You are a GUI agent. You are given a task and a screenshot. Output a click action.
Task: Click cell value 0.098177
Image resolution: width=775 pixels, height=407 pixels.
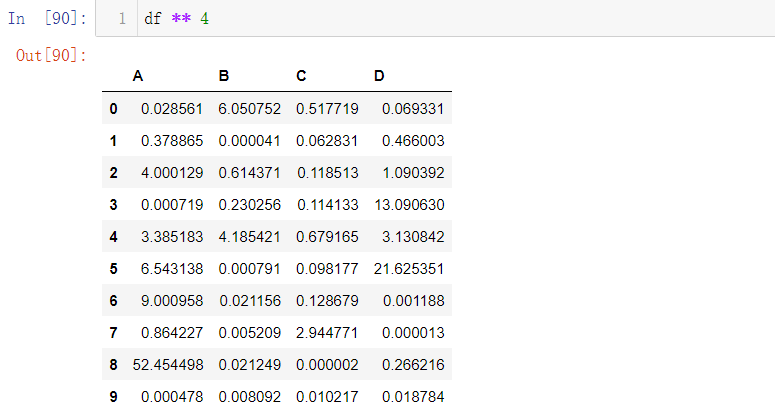(327, 269)
